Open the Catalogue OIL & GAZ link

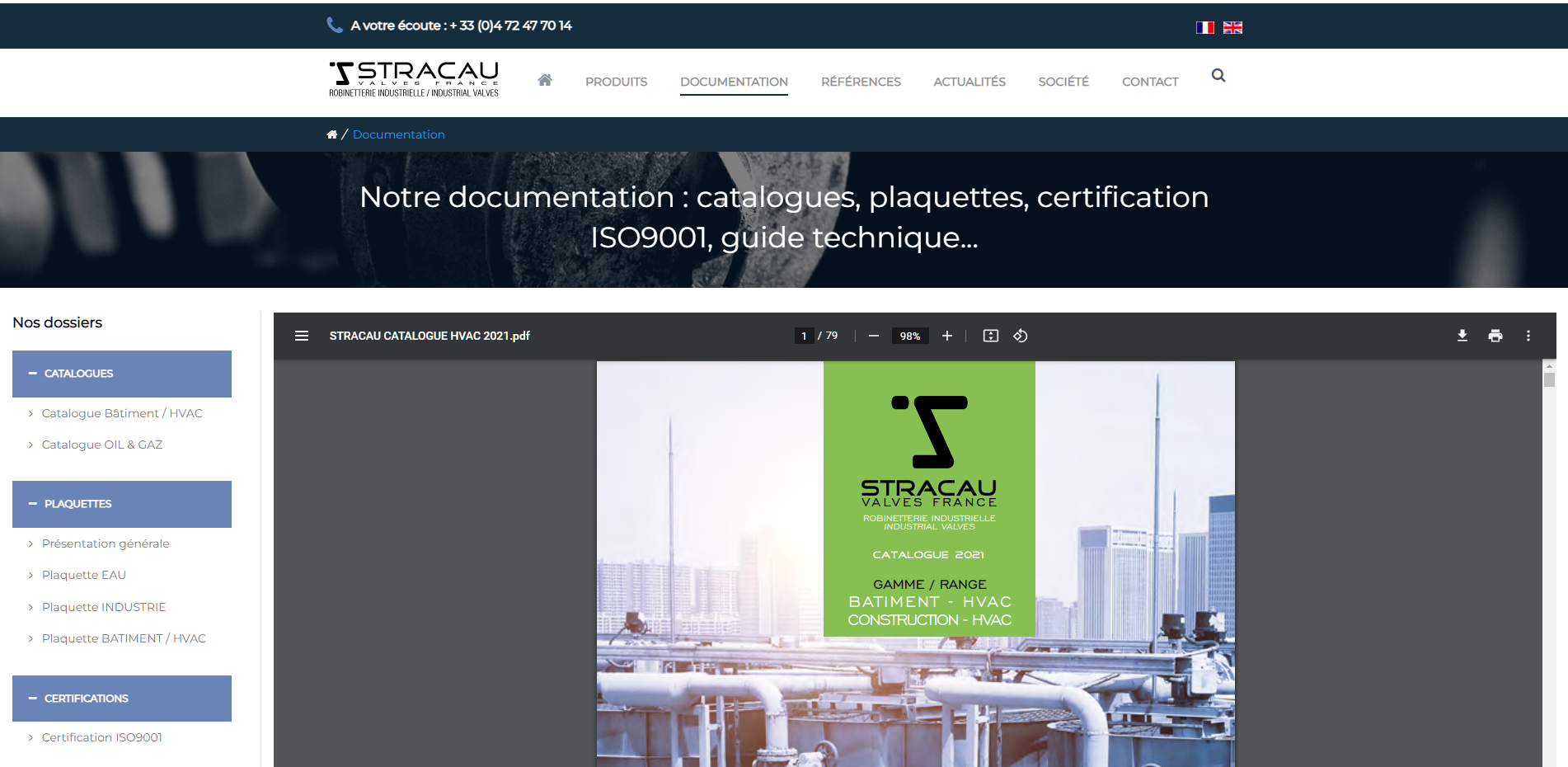coord(102,445)
